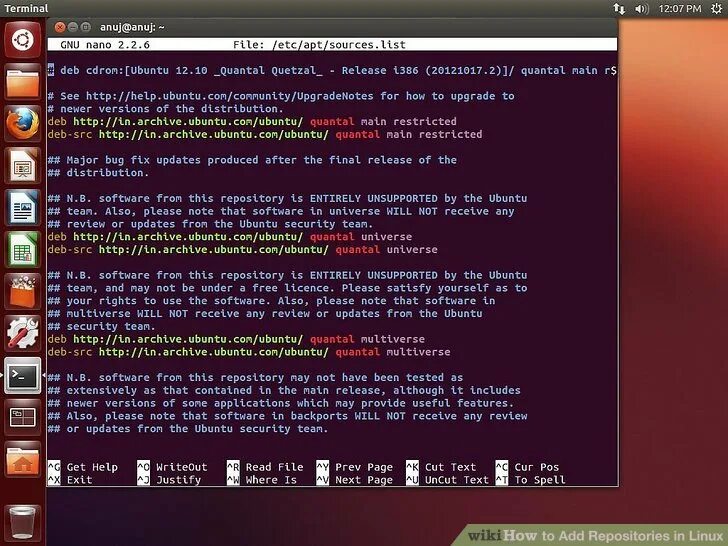The height and width of the screenshot is (546, 728).
Task: Open LibreOffice Calc spreadsheet from the launcher
Action: coord(22,249)
